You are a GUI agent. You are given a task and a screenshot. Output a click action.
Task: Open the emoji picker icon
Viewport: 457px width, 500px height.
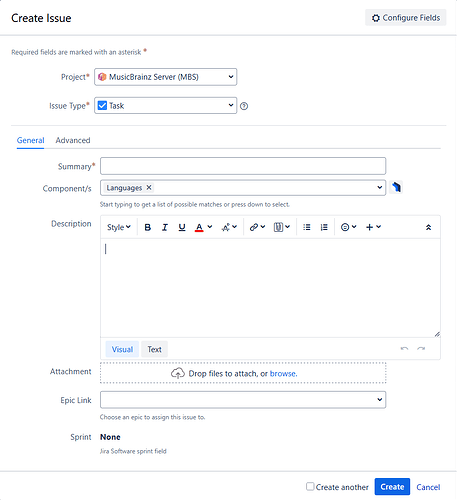click(349, 227)
